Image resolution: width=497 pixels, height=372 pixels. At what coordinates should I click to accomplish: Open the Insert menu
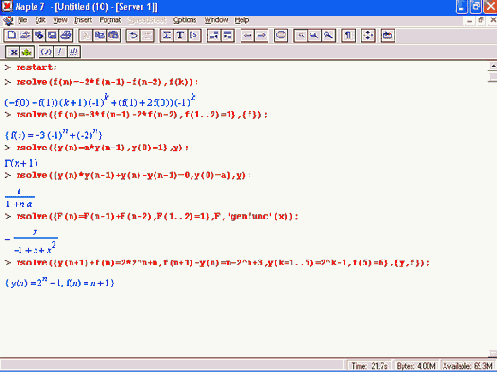(83, 20)
